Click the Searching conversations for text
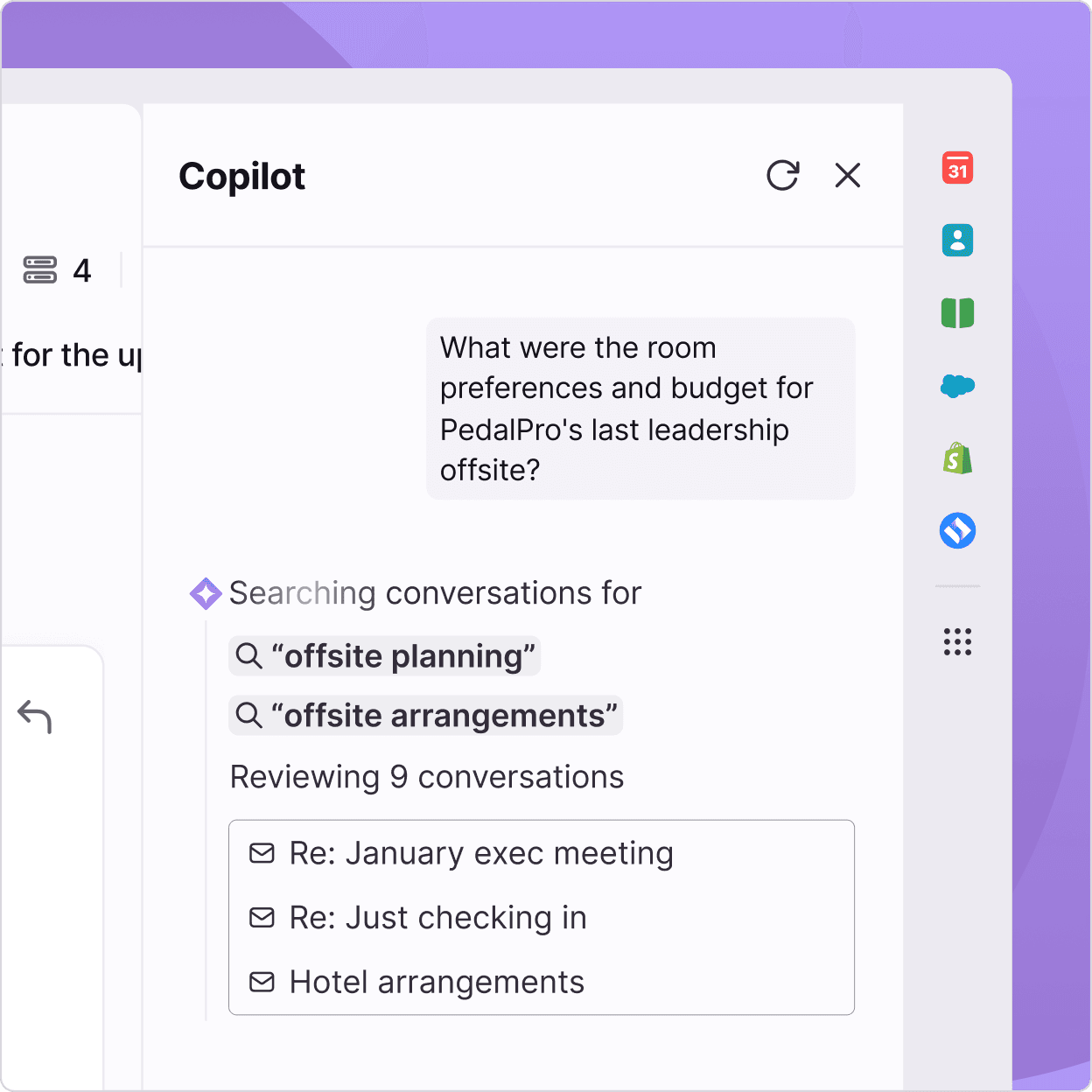The image size is (1092, 1092). click(x=435, y=593)
